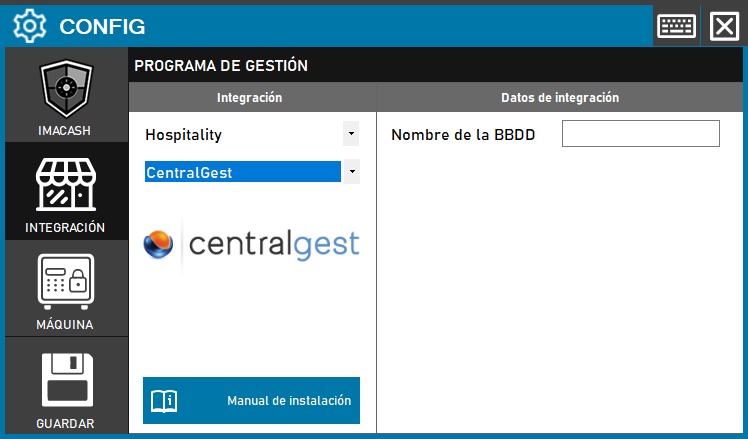Expand the Hospitality dropdown arrow
This screenshot has width=748, height=439.
[x=350, y=133]
